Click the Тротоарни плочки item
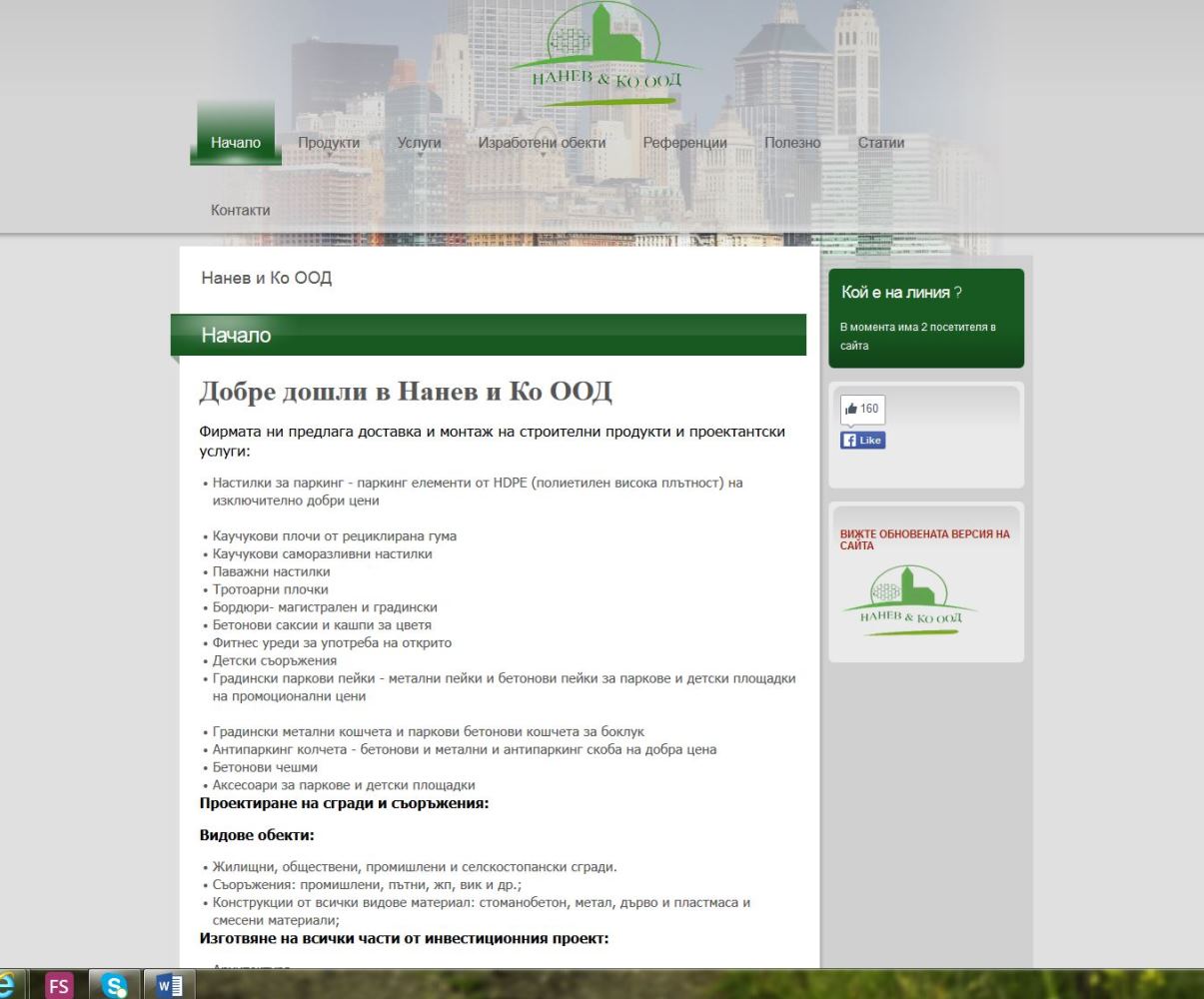This screenshot has height=999, width=1204. (x=271, y=589)
